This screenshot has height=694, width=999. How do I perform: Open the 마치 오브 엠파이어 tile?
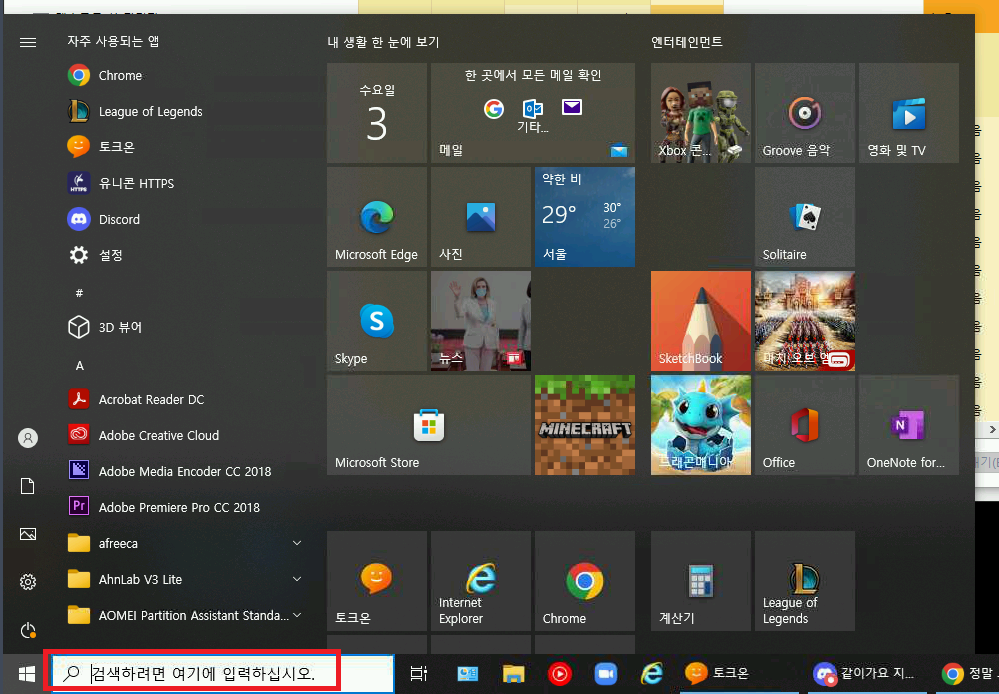point(805,321)
